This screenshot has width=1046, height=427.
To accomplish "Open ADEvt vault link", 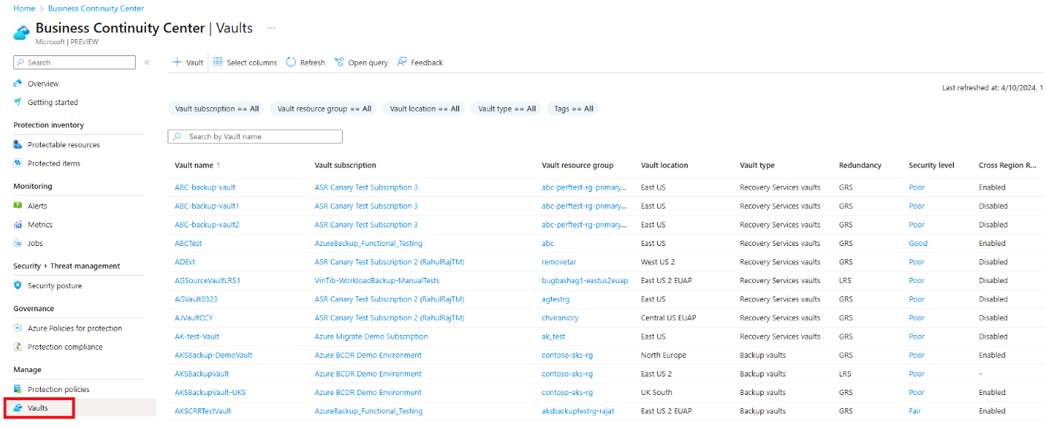I will (184, 262).
